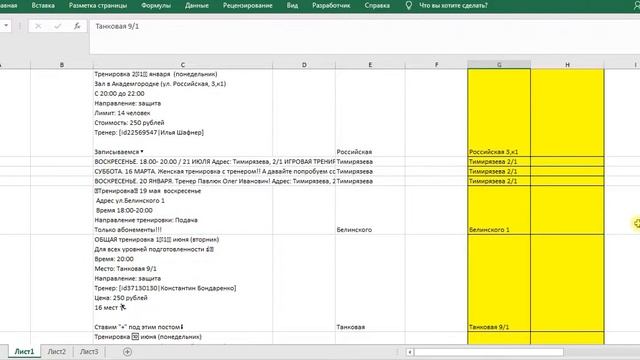The height and width of the screenshot is (360, 640).
Task: Click the line 'Адрес ул.Белинского 1'
Action: [x=130, y=200]
